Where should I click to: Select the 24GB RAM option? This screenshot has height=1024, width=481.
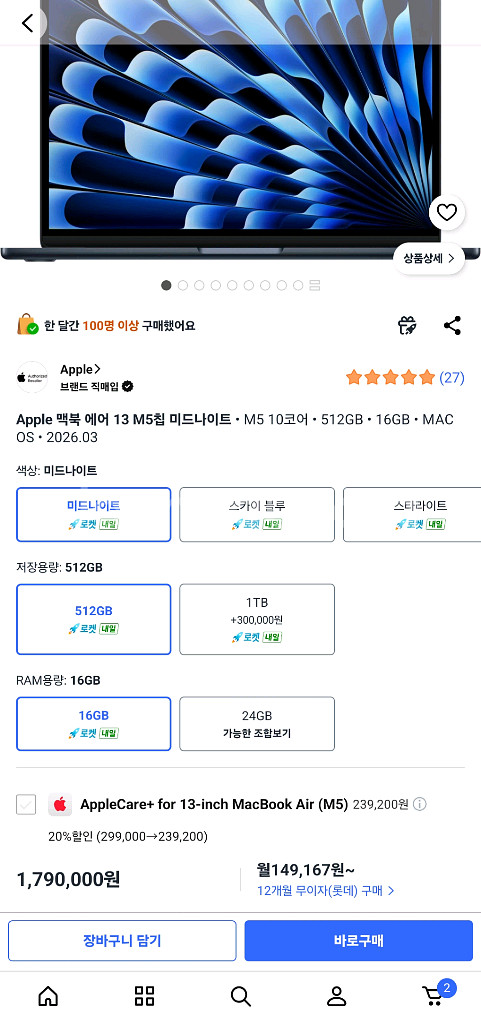click(x=257, y=724)
